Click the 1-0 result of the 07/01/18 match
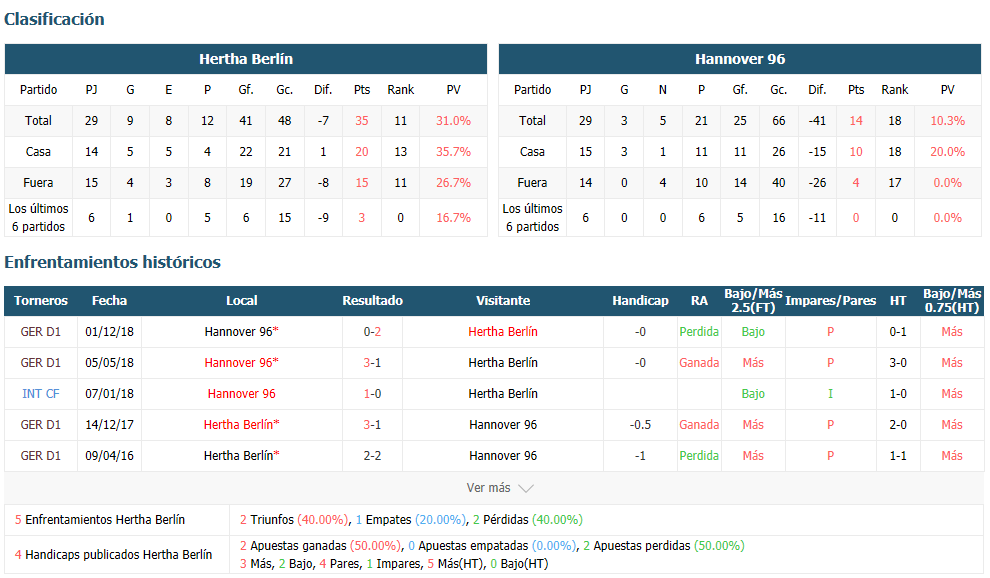 point(373,394)
